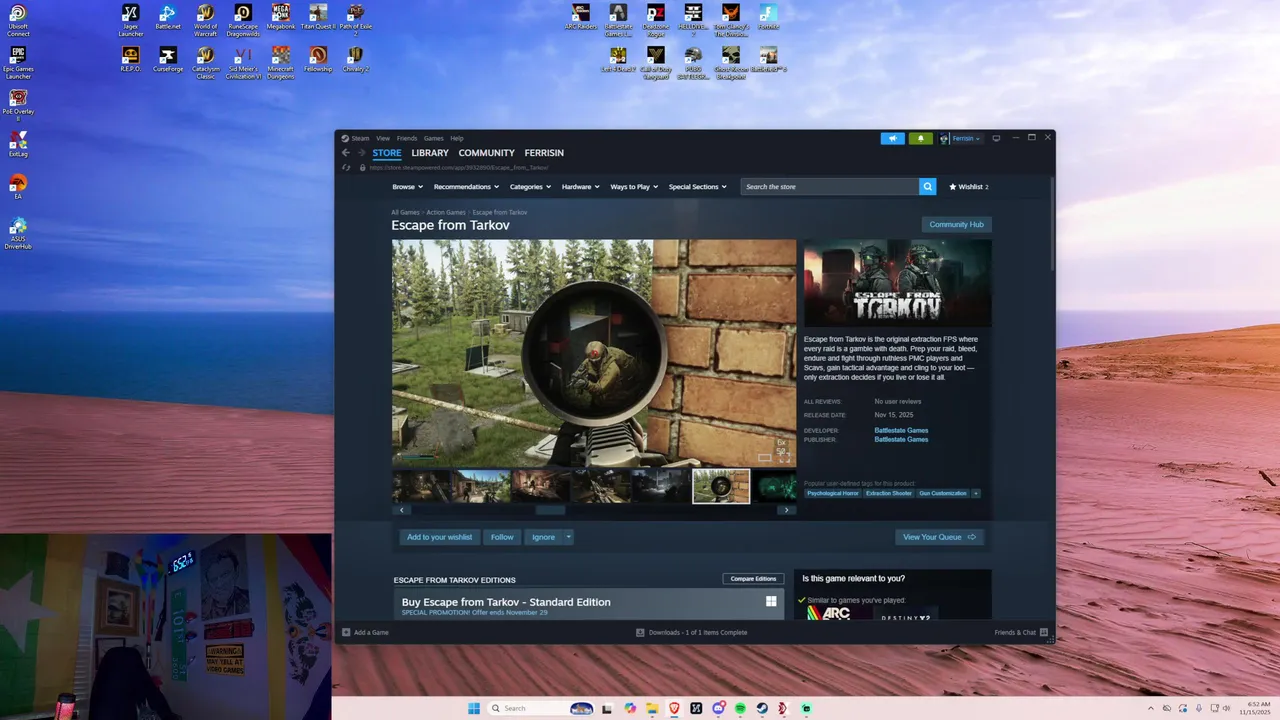Open Steam announcements megaphone icon
Screen dimensions: 1280x720
click(x=892, y=138)
